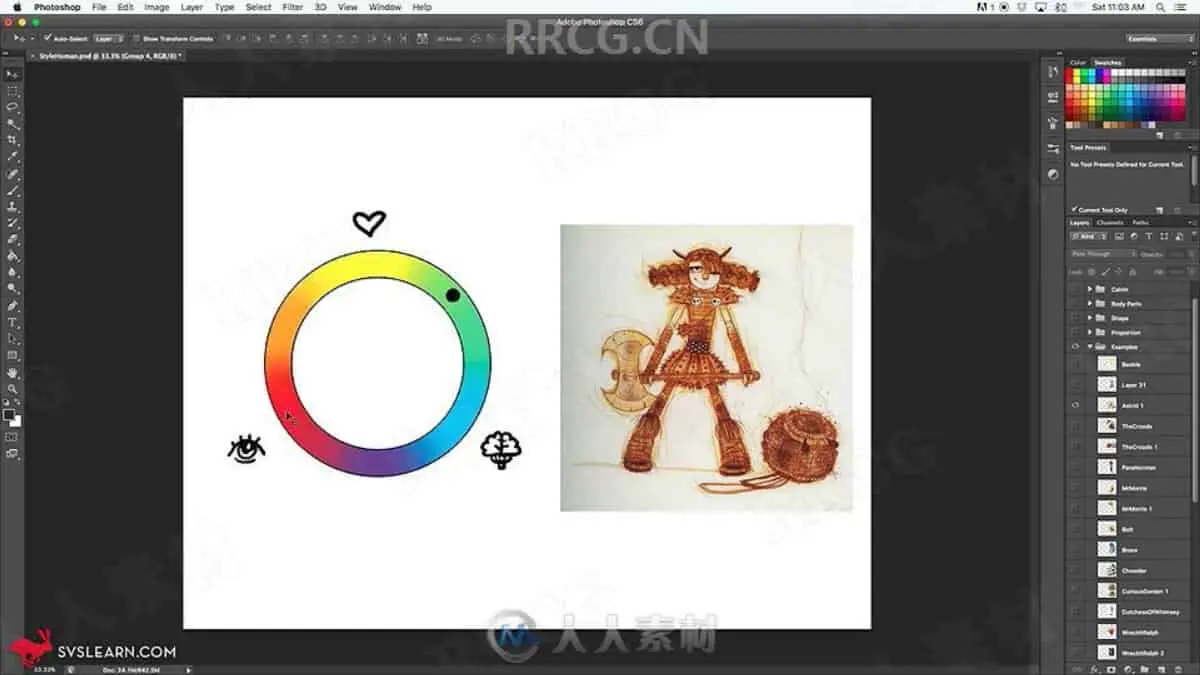Expand the Proportion layer group
1200x675 pixels.
(1090, 332)
